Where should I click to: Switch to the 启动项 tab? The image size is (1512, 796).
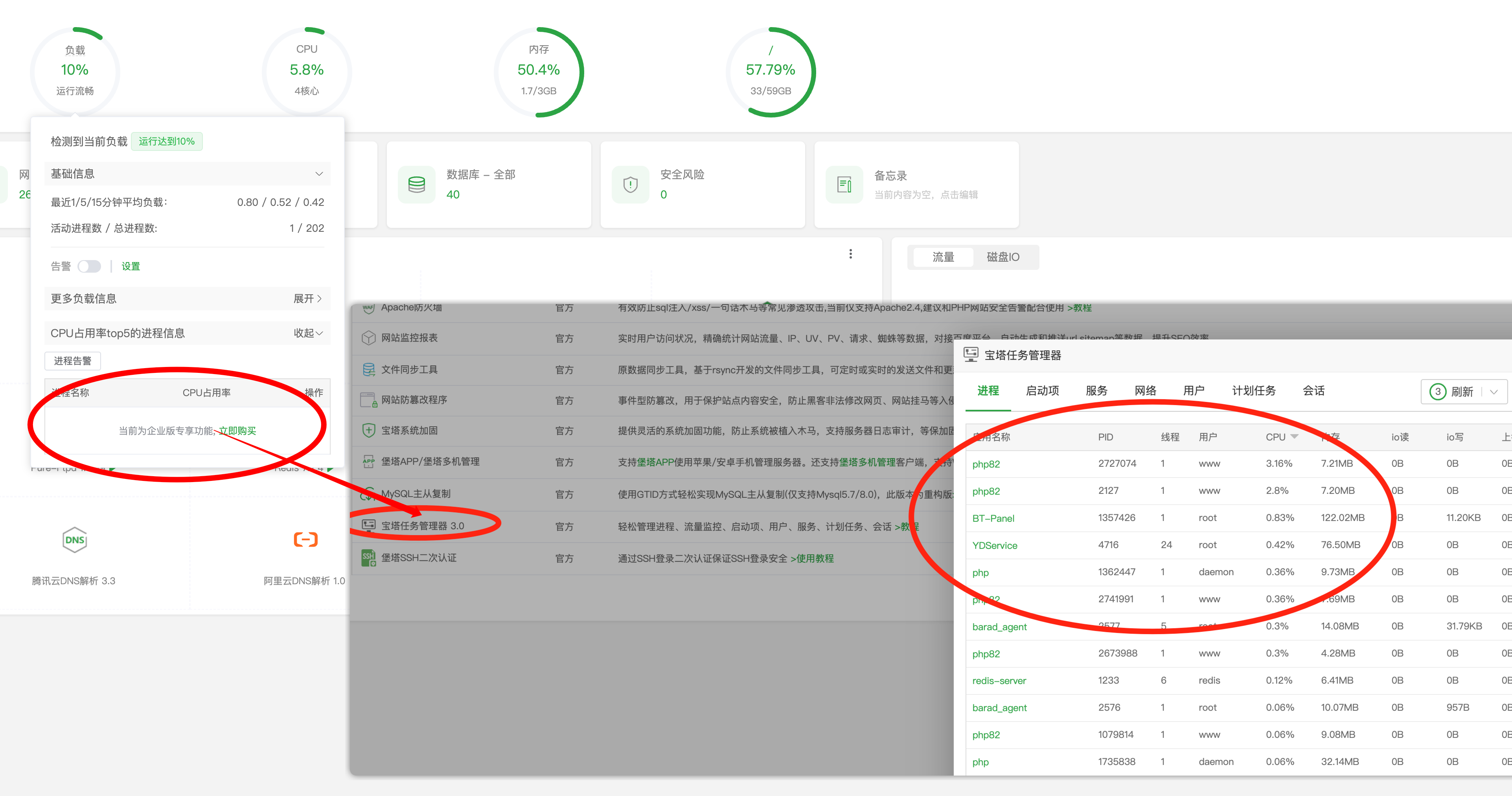(1043, 391)
